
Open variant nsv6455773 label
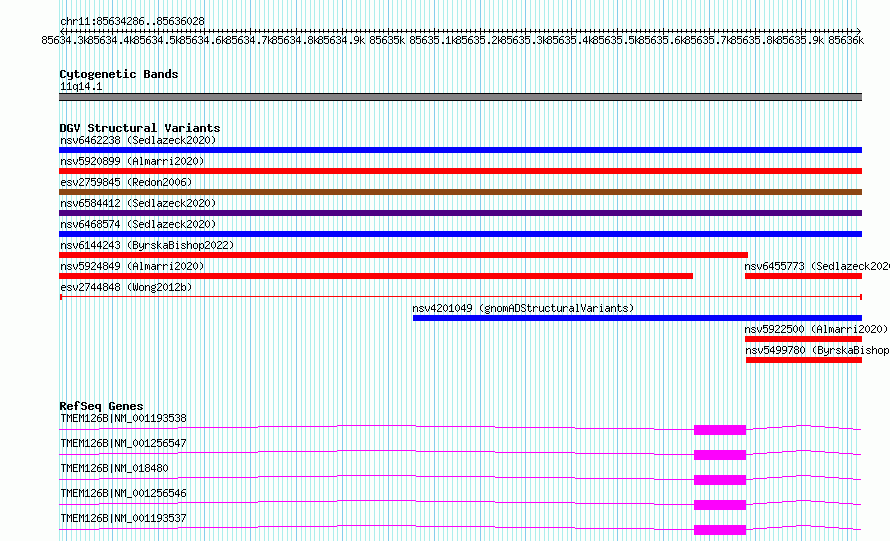click(817, 266)
